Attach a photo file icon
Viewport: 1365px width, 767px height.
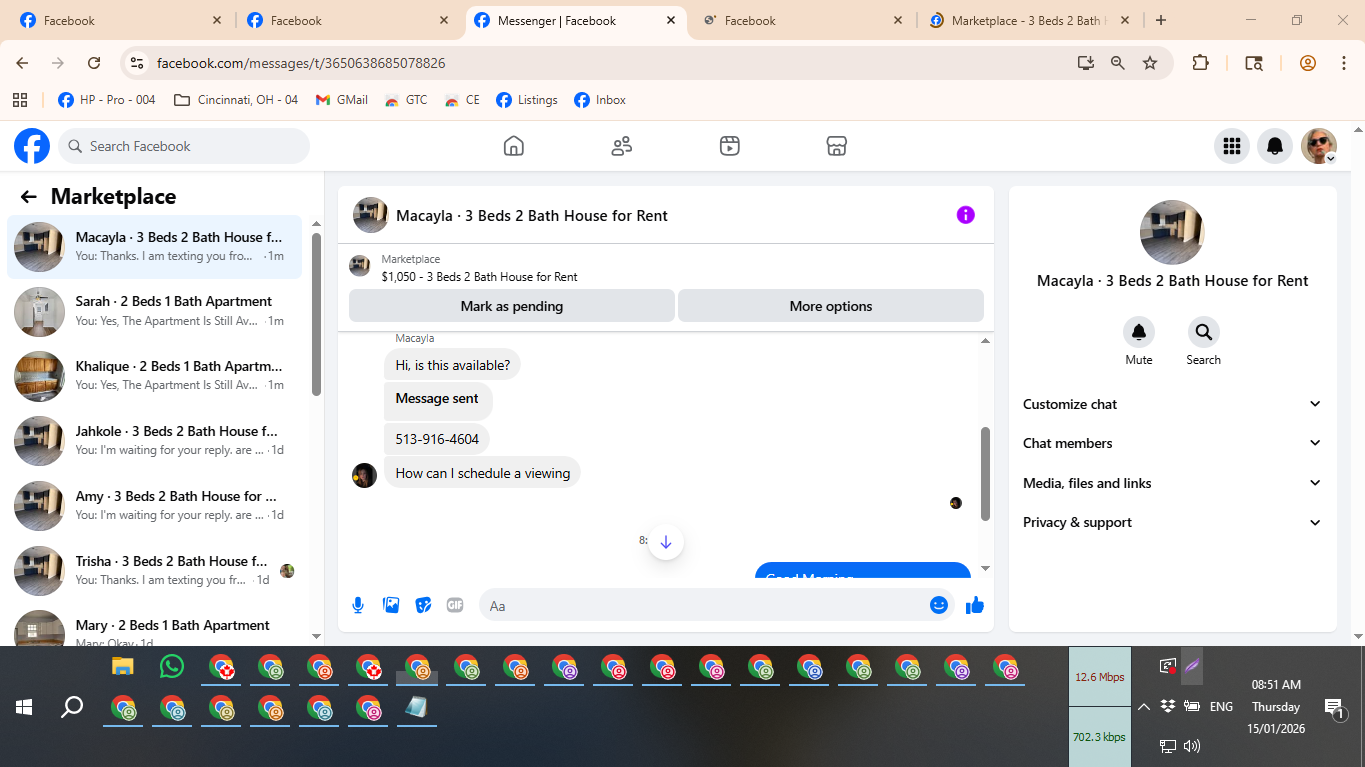(x=391, y=605)
